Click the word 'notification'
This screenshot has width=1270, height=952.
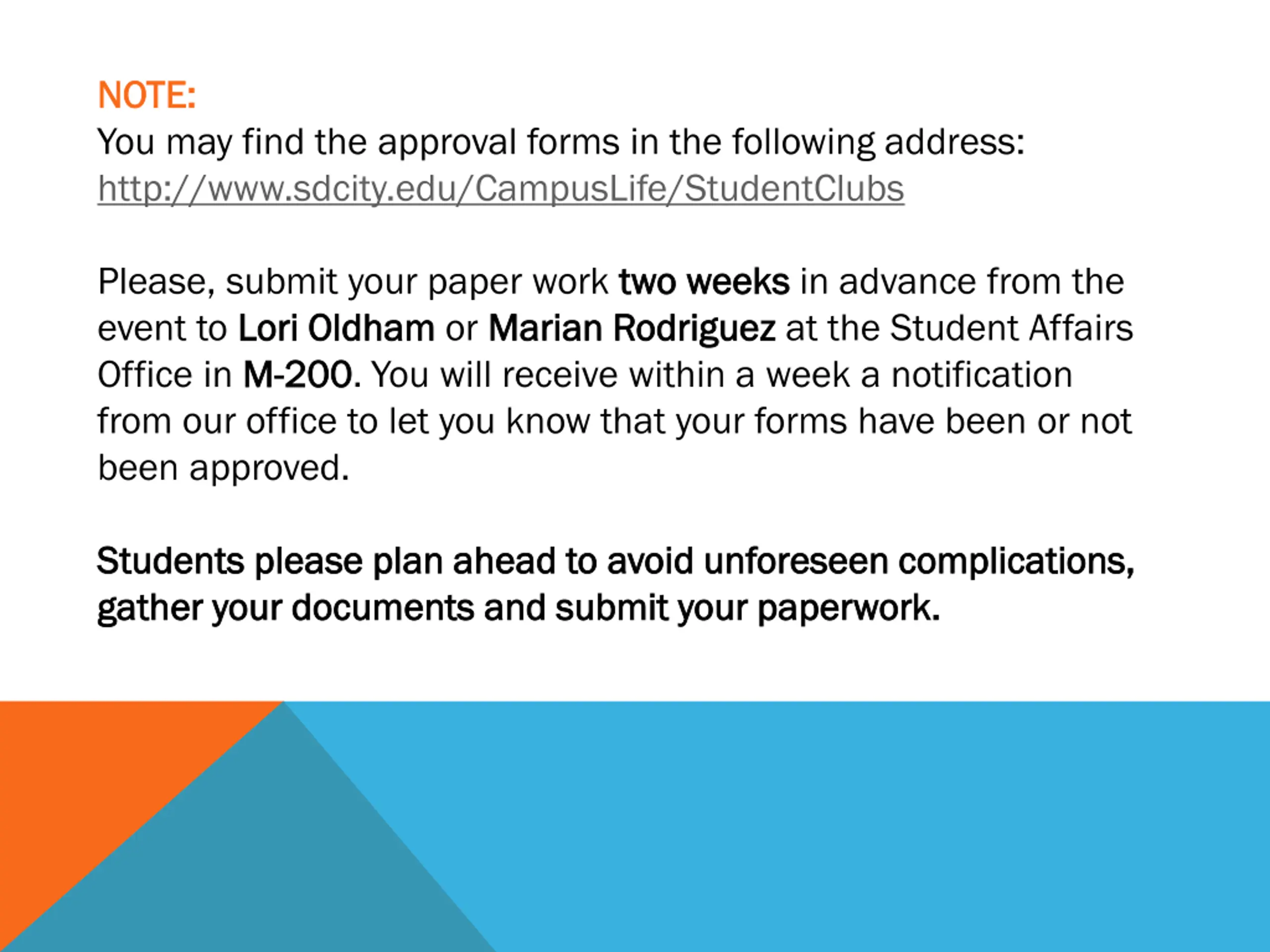(x=981, y=375)
